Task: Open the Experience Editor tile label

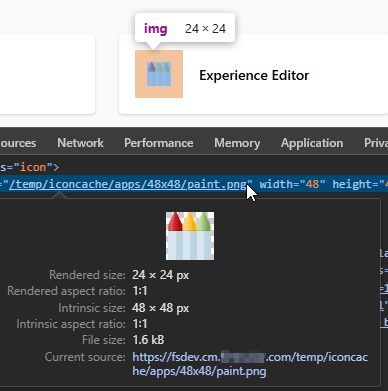Action: 254,75
